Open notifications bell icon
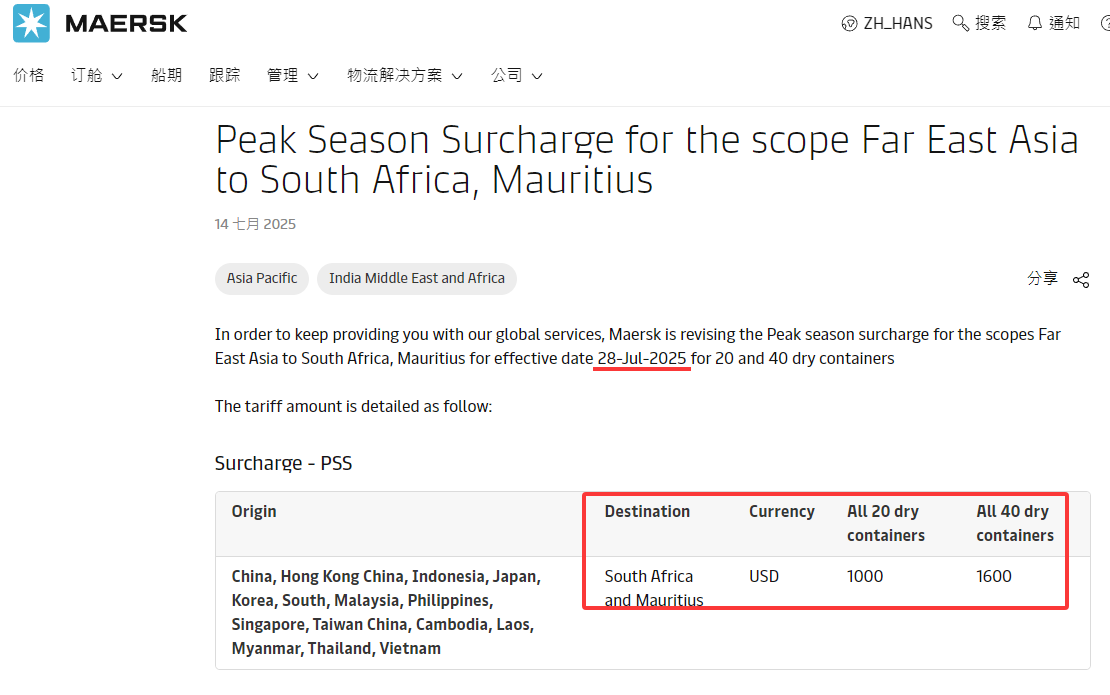 1035,23
